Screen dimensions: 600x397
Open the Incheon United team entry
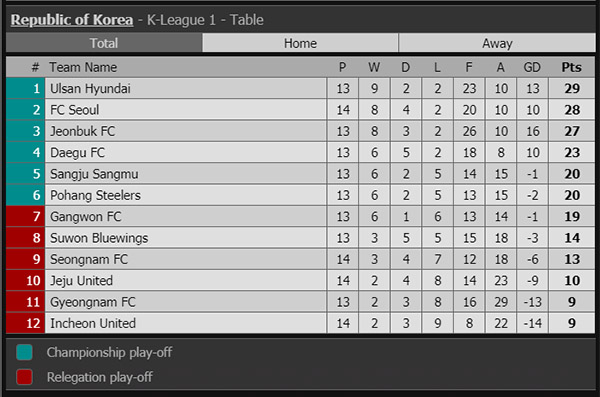[93, 323]
